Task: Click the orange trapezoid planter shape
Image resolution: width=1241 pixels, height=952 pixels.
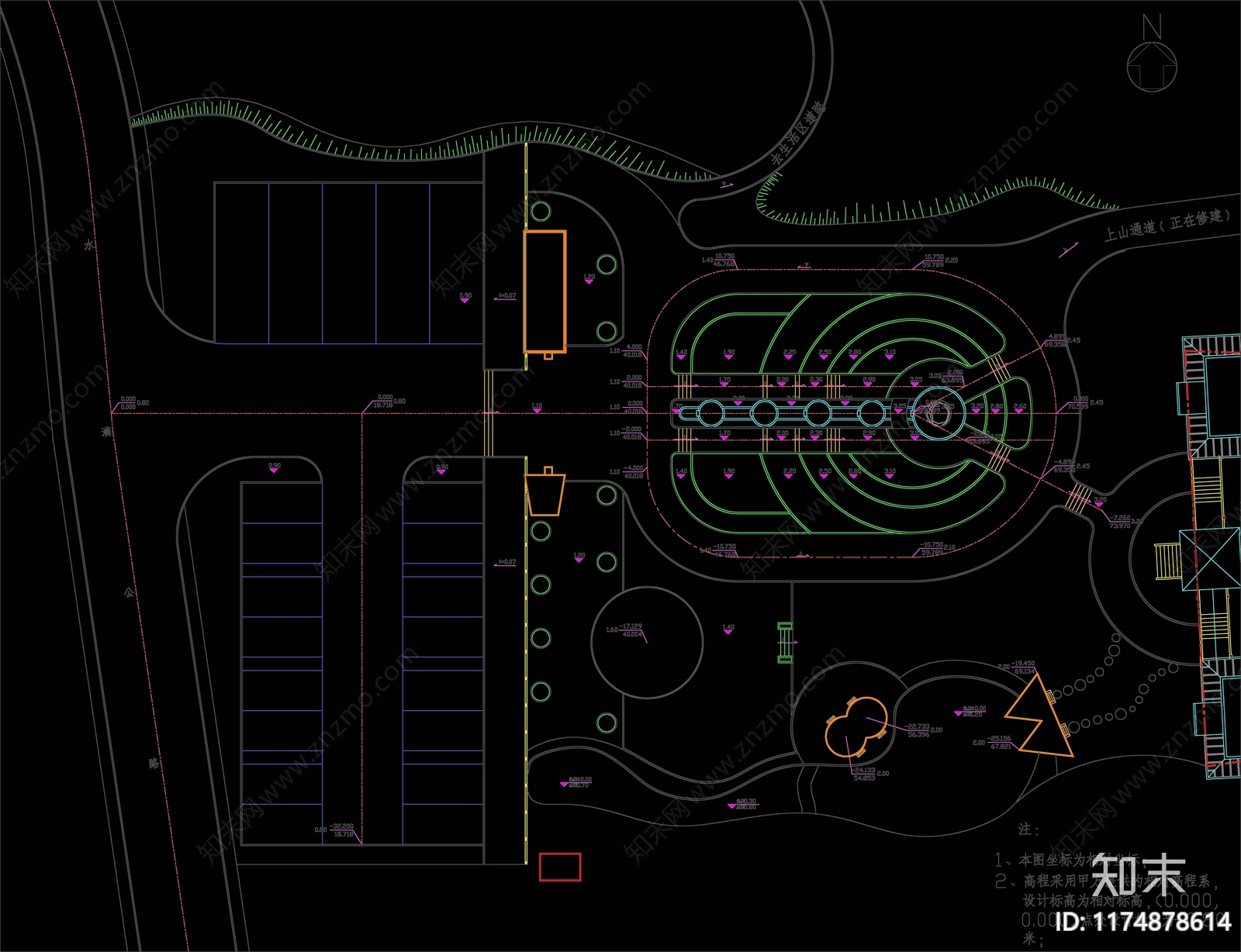Action: (545, 494)
